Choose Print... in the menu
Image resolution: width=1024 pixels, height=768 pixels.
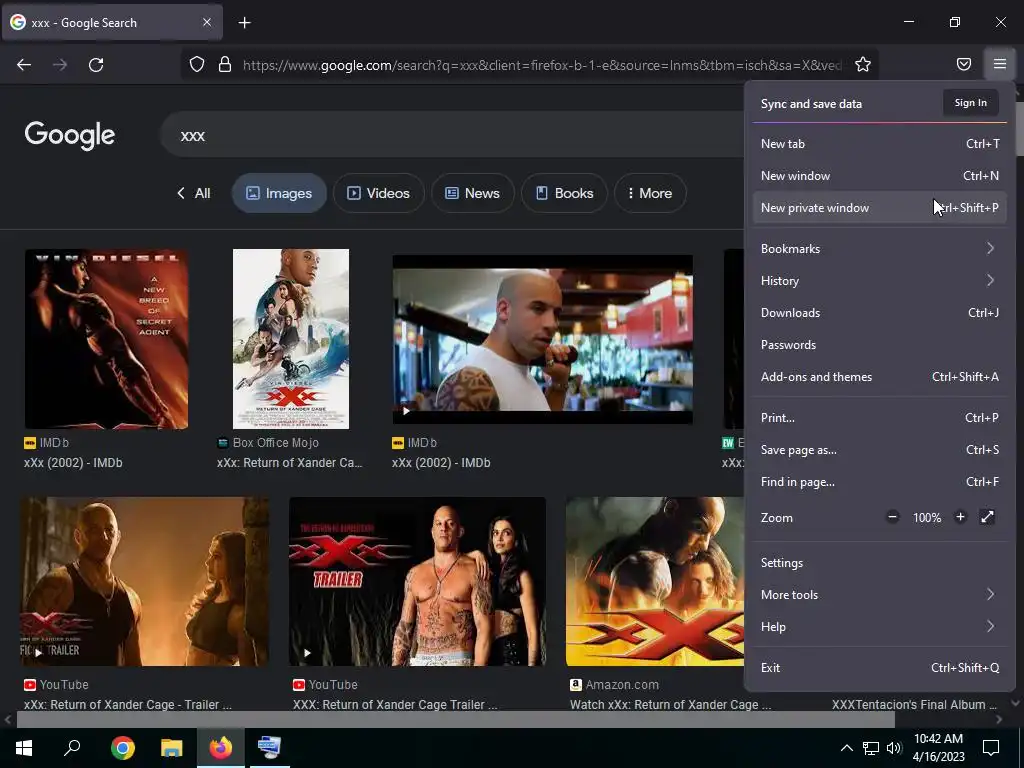[x=880, y=418]
